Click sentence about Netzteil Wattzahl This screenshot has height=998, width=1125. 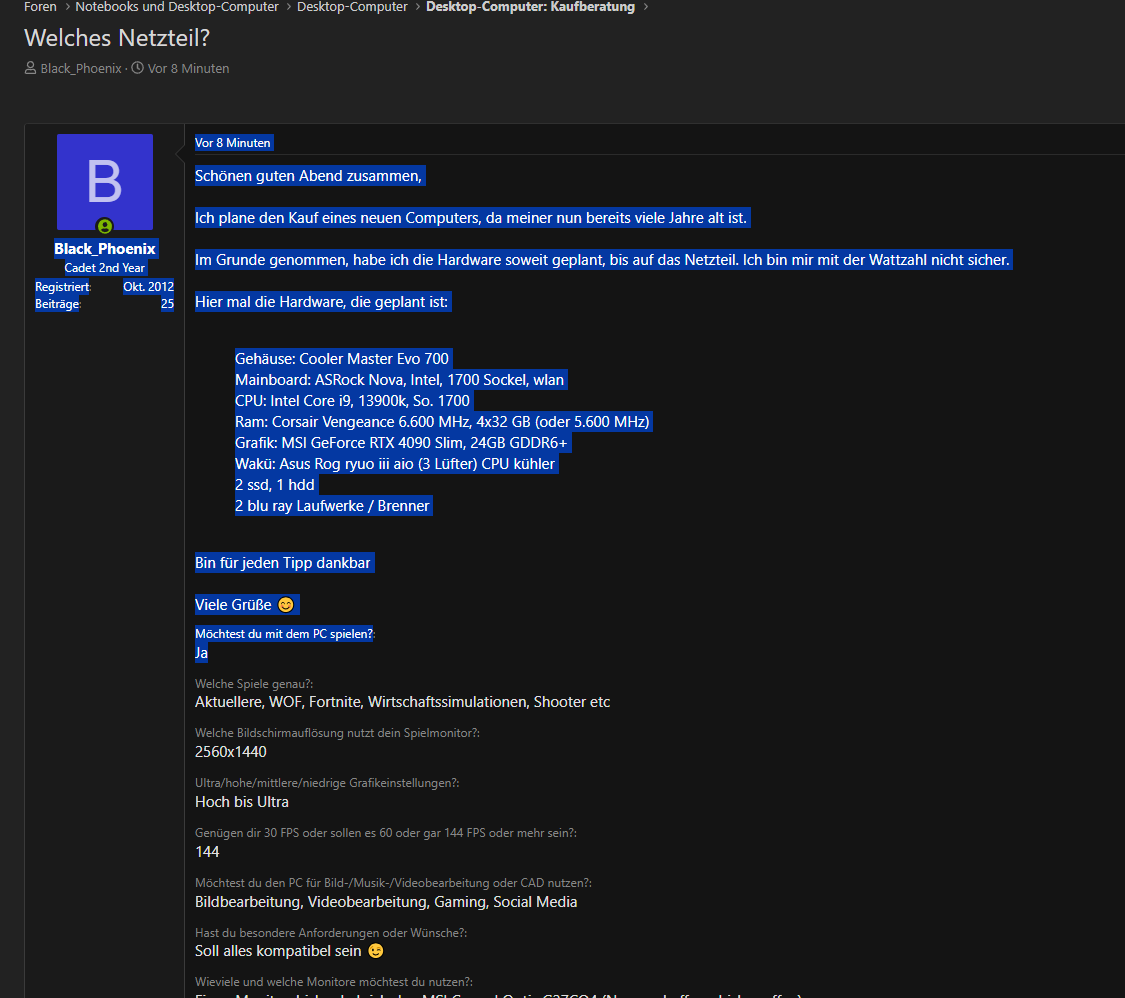coord(603,260)
